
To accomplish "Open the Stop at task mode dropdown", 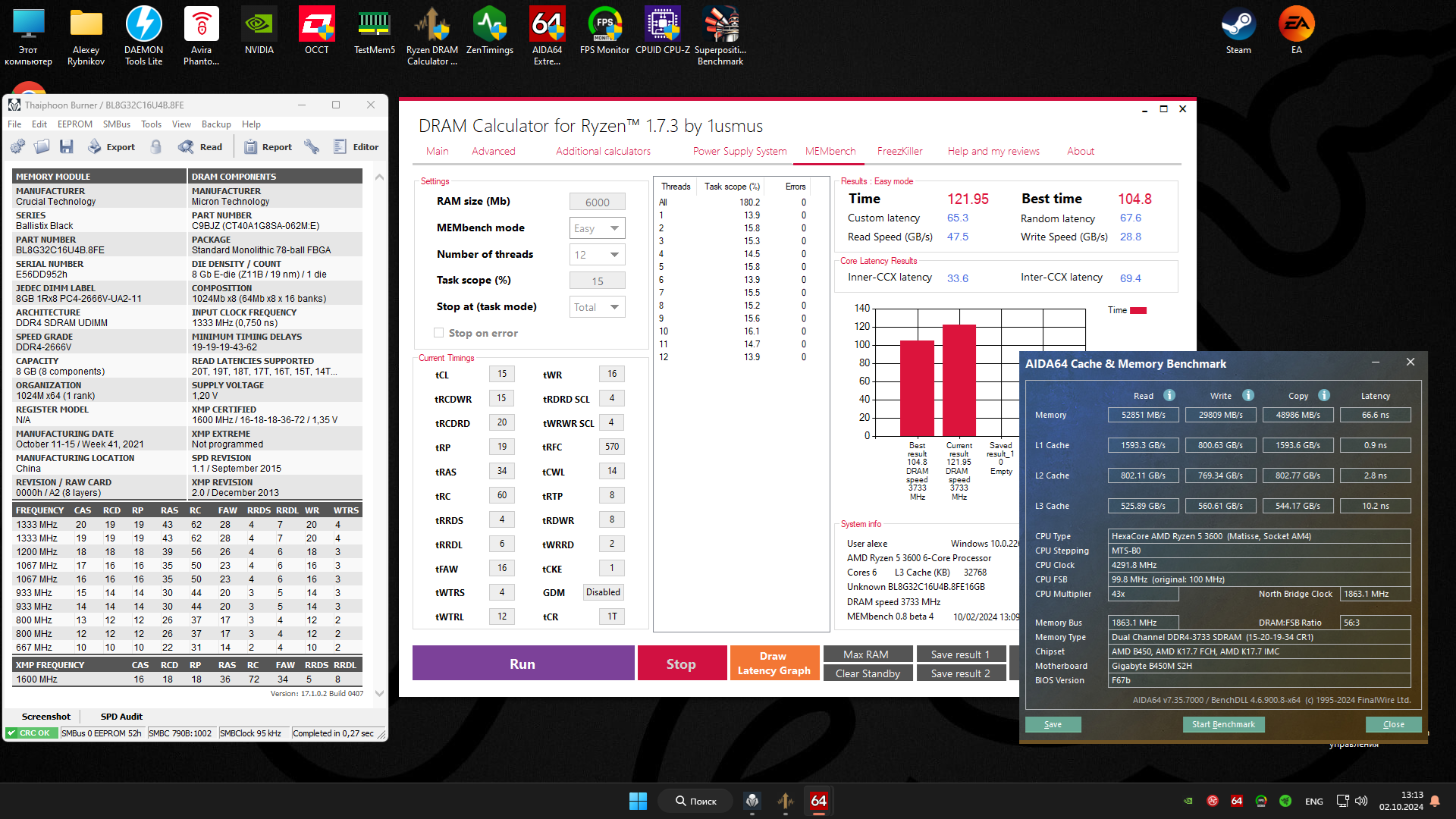I will pyautogui.click(x=597, y=307).
